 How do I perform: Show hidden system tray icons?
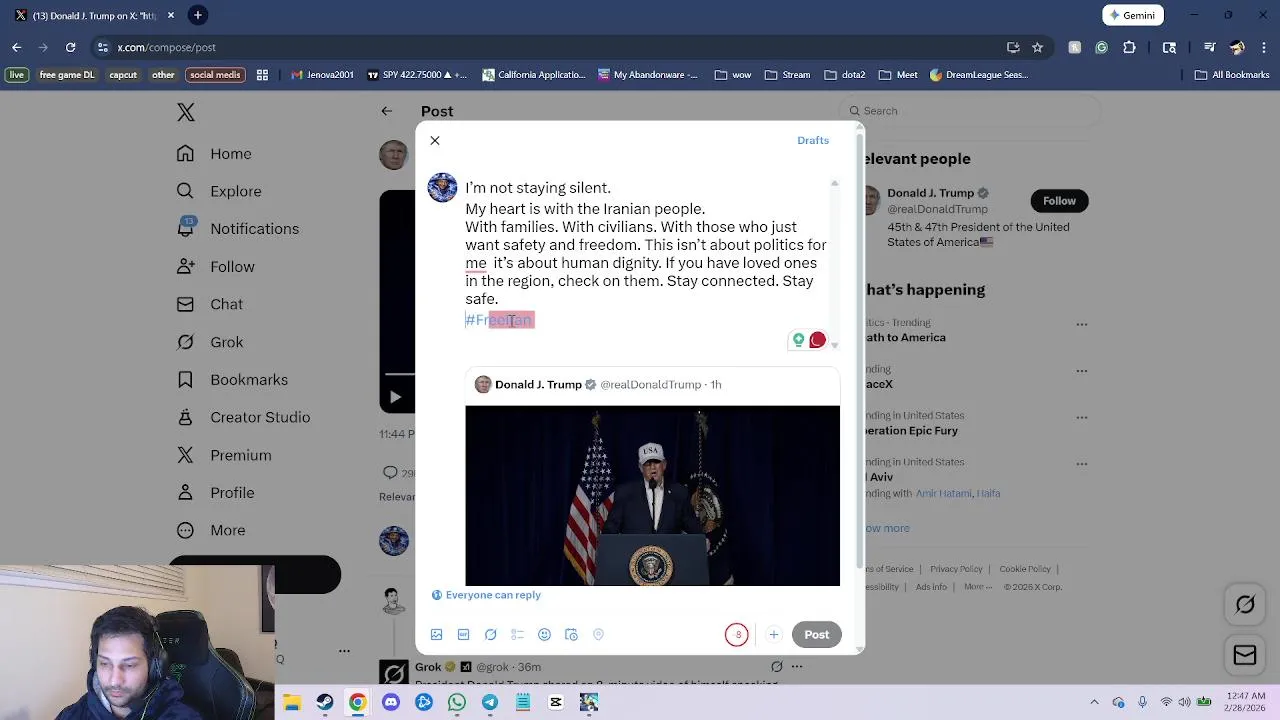pyautogui.click(x=1094, y=702)
